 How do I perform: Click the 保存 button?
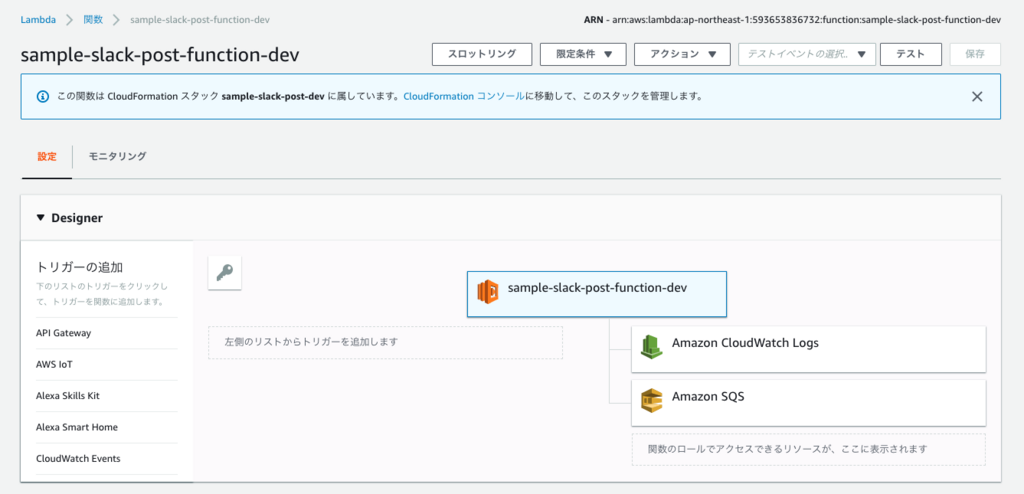click(x=975, y=54)
